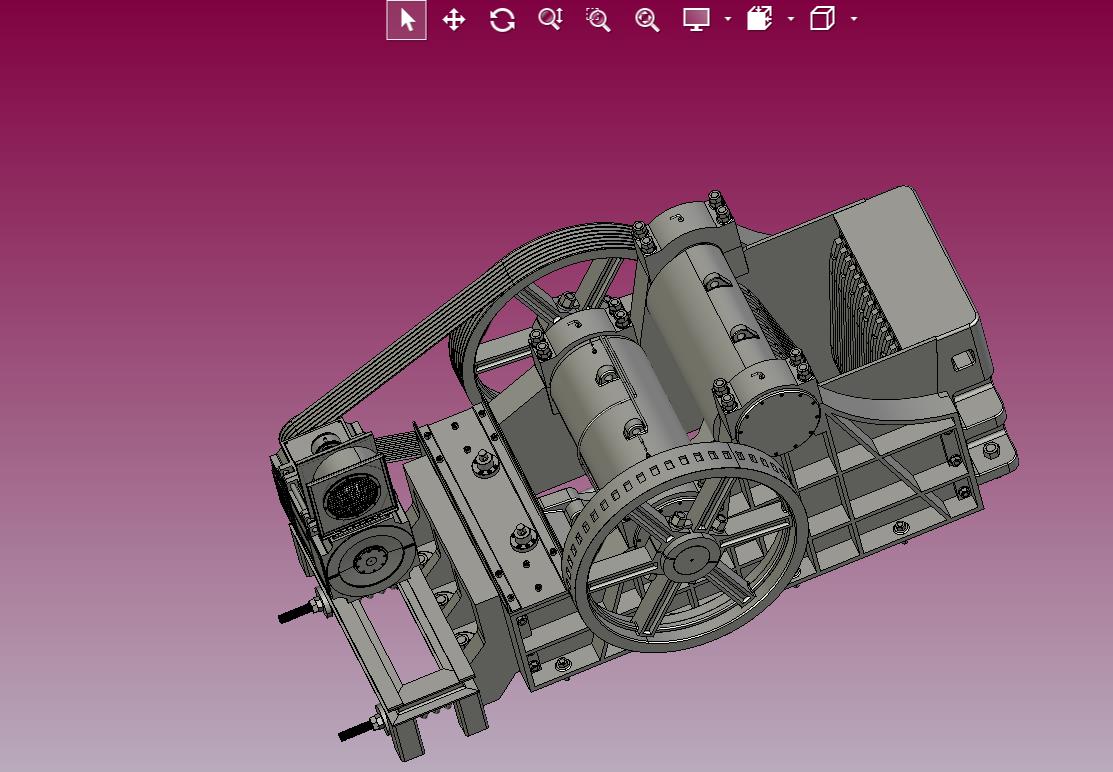The width and height of the screenshot is (1113, 772).
Task: Click the section/explode box icon
Action: (x=759, y=19)
